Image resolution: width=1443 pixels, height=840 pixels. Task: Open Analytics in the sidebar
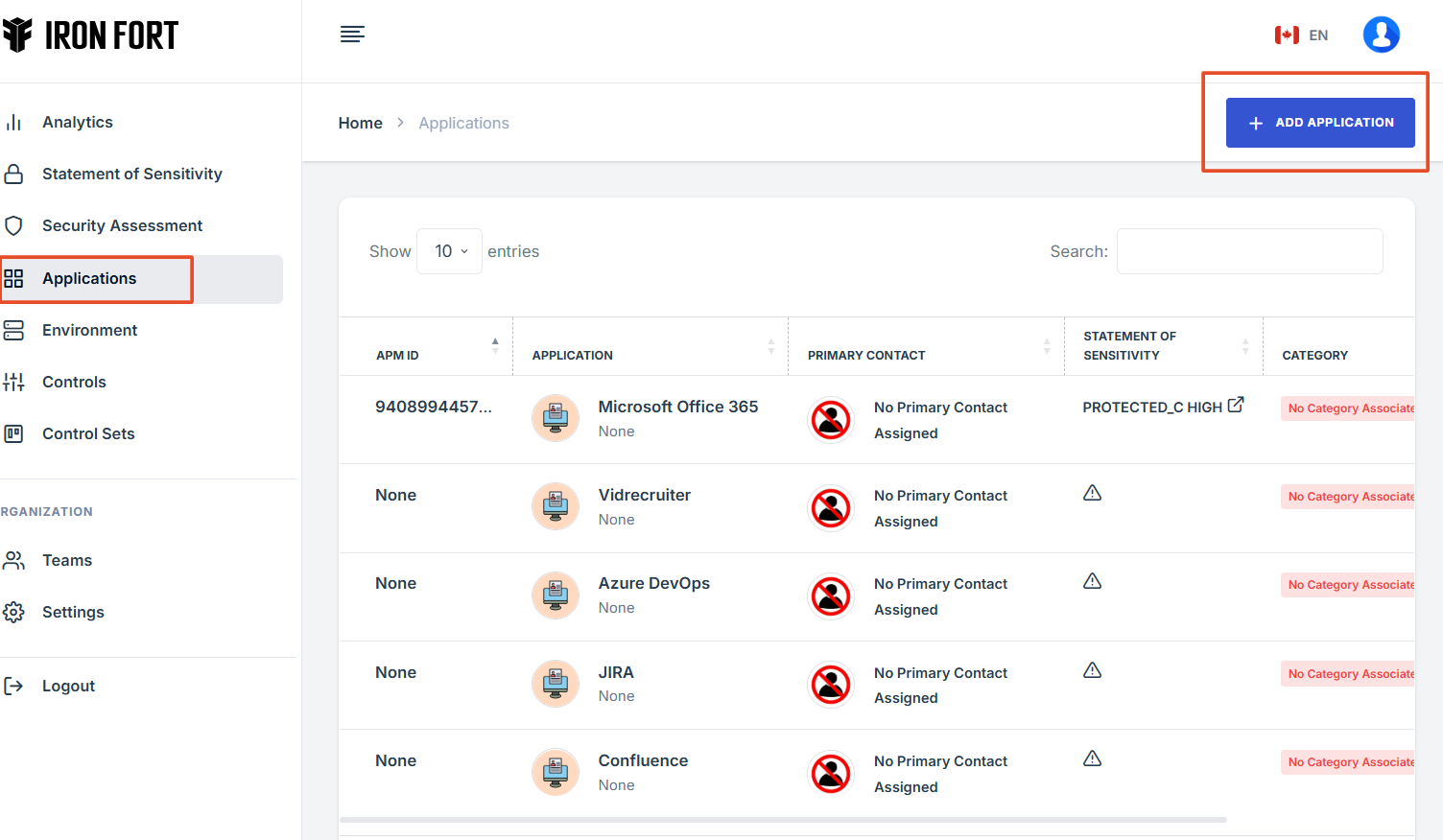point(78,122)
